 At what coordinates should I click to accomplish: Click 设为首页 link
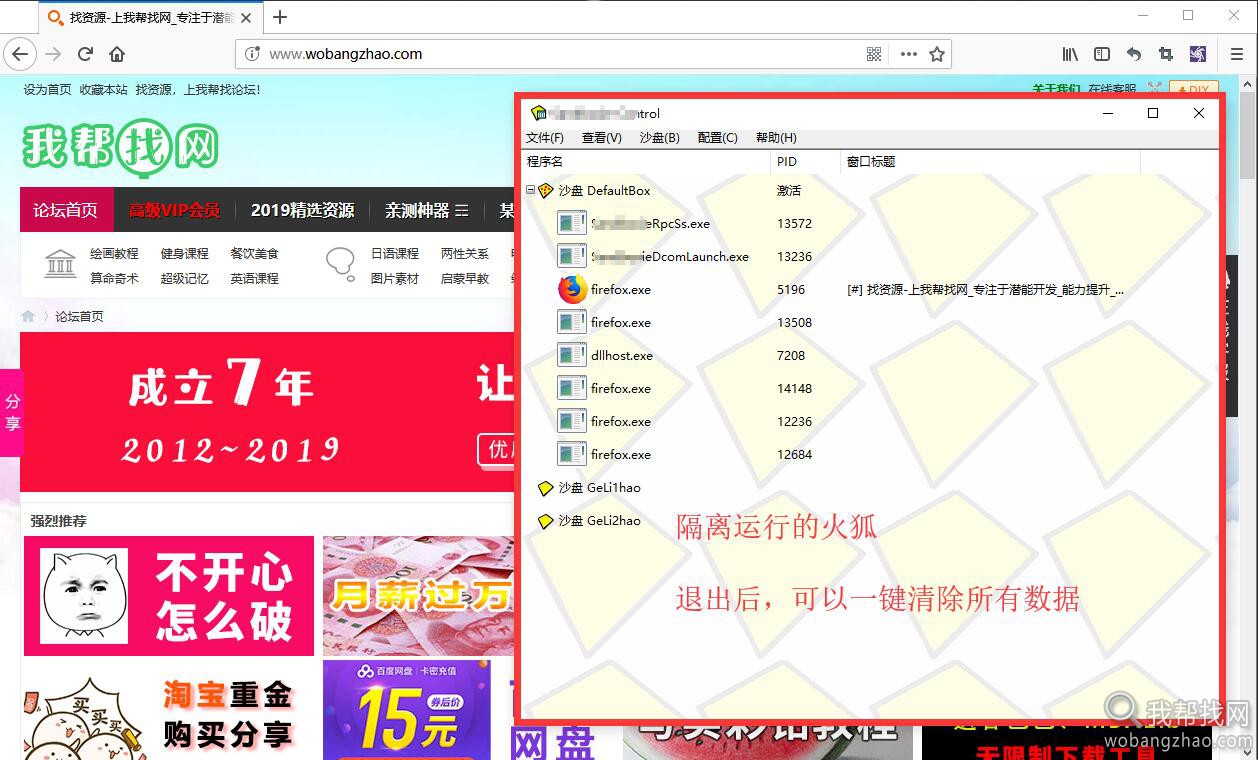47,89
